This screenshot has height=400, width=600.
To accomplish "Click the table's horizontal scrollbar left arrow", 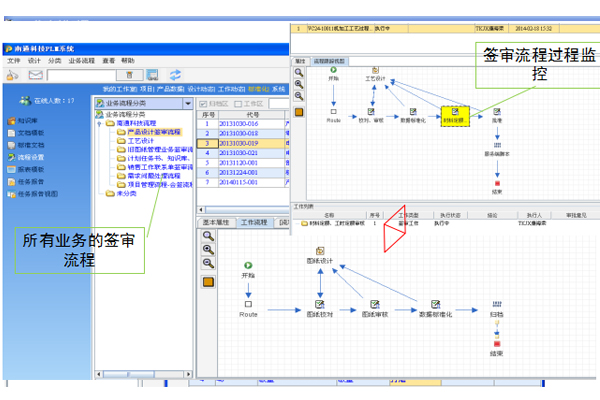I will (x=201, y=209).
